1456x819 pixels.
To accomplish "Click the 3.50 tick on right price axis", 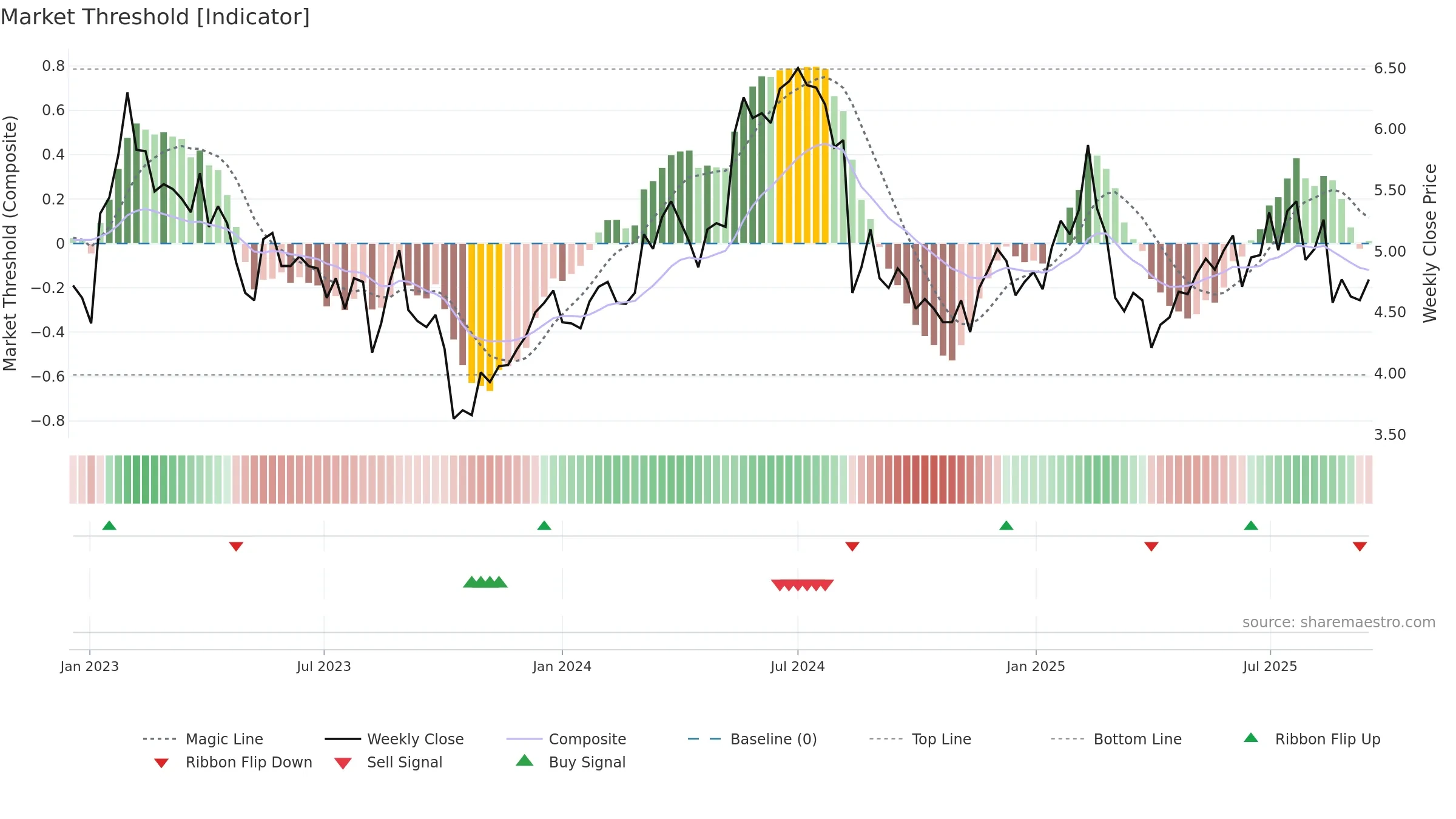I will point(1390,435).
